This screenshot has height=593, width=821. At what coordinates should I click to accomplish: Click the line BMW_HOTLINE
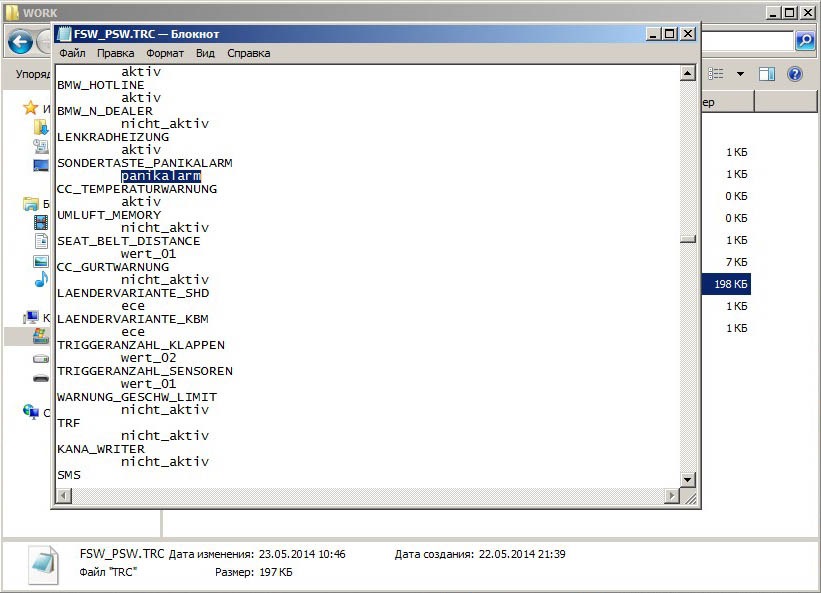(101, 85)
